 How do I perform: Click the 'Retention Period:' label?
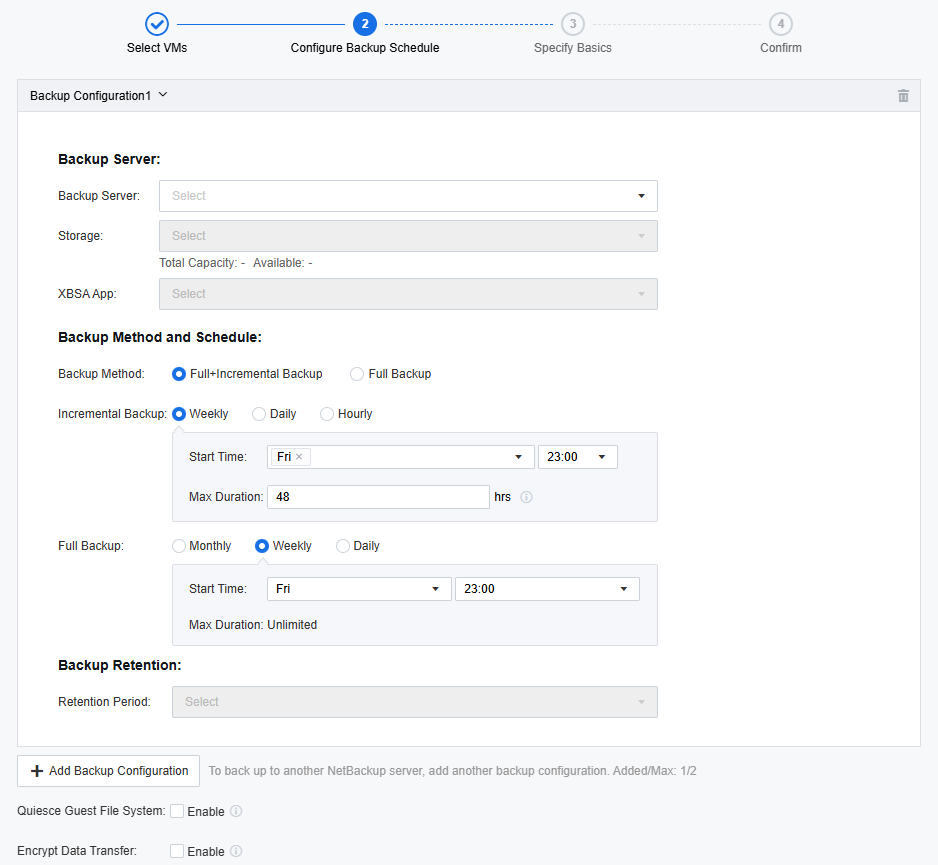coord(104,702)
